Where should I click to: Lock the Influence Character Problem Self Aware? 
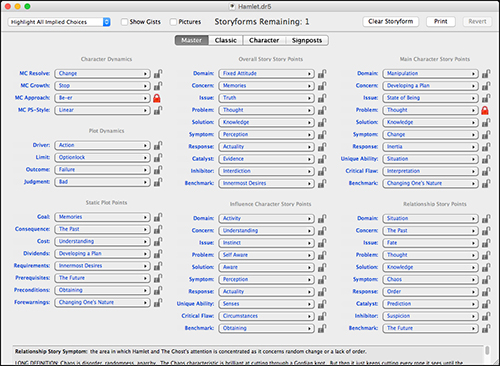click(322, 255)
